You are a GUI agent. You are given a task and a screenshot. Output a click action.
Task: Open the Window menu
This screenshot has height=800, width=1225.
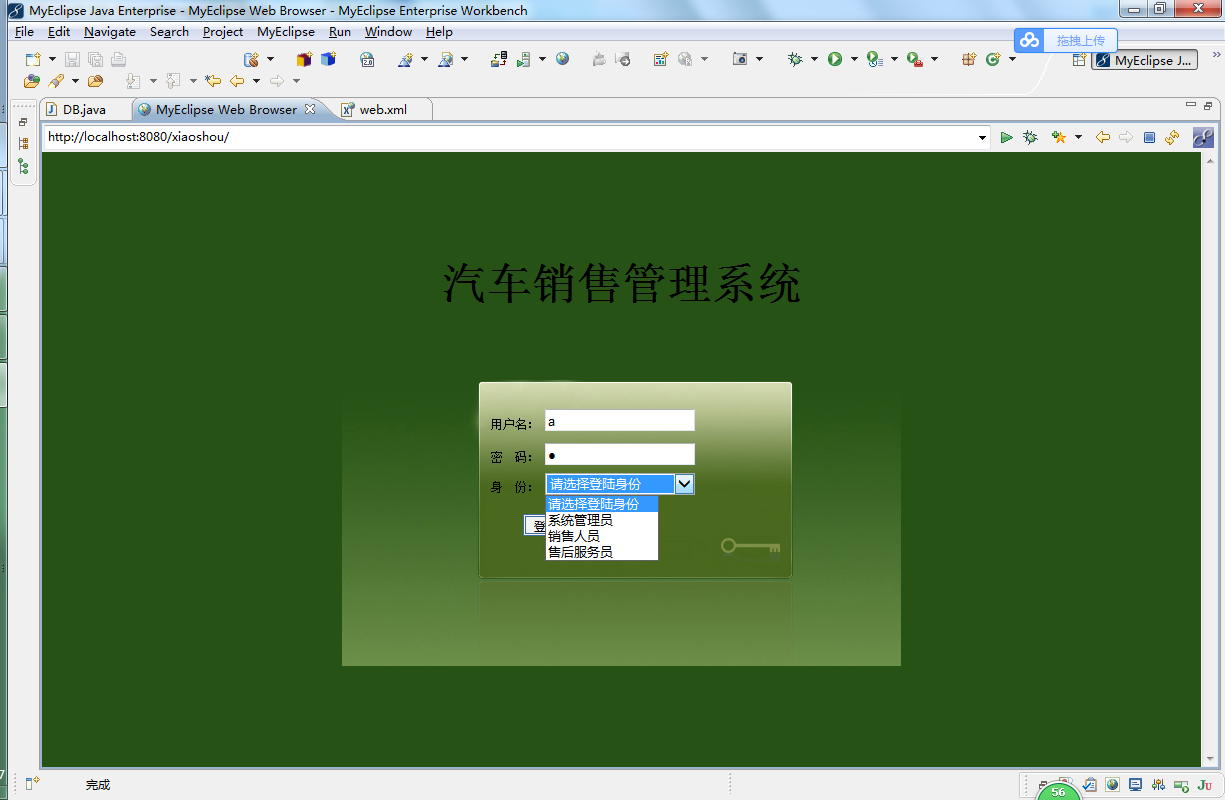pyautogui.click(x=388, y=32)
